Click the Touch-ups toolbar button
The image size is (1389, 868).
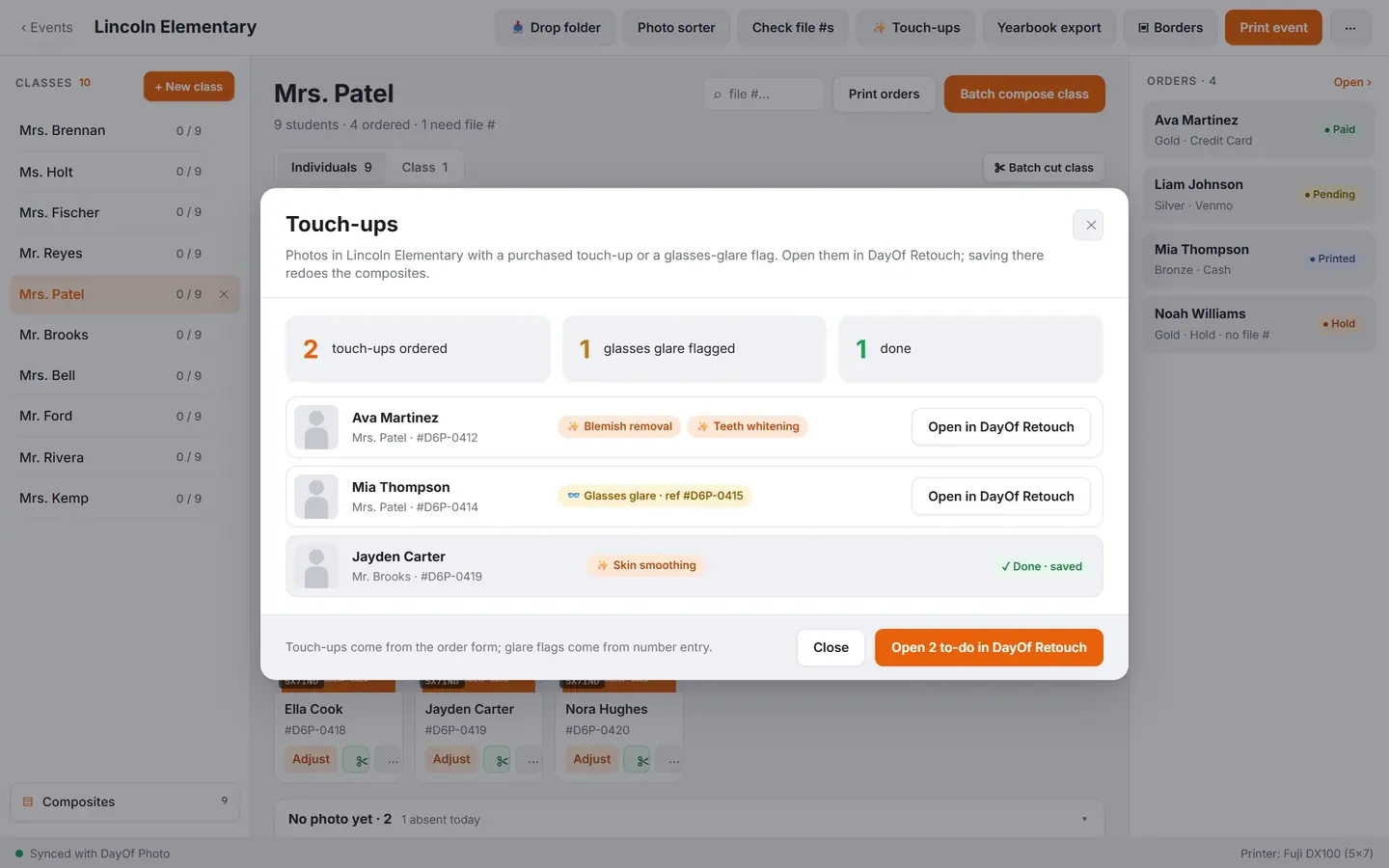pyautogui.click(x=916, y=27)
